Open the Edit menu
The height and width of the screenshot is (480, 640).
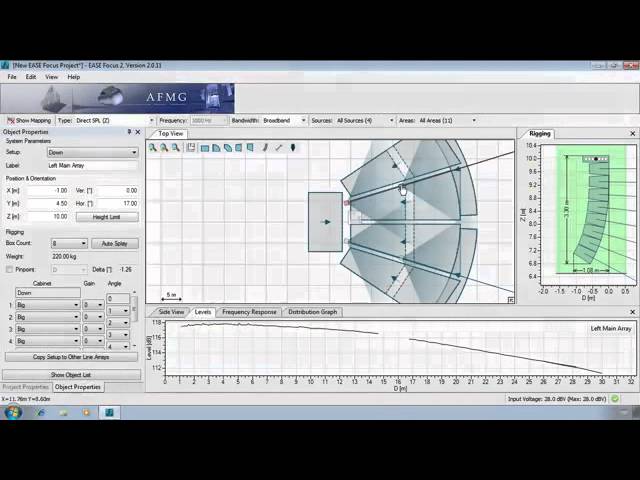31,77
